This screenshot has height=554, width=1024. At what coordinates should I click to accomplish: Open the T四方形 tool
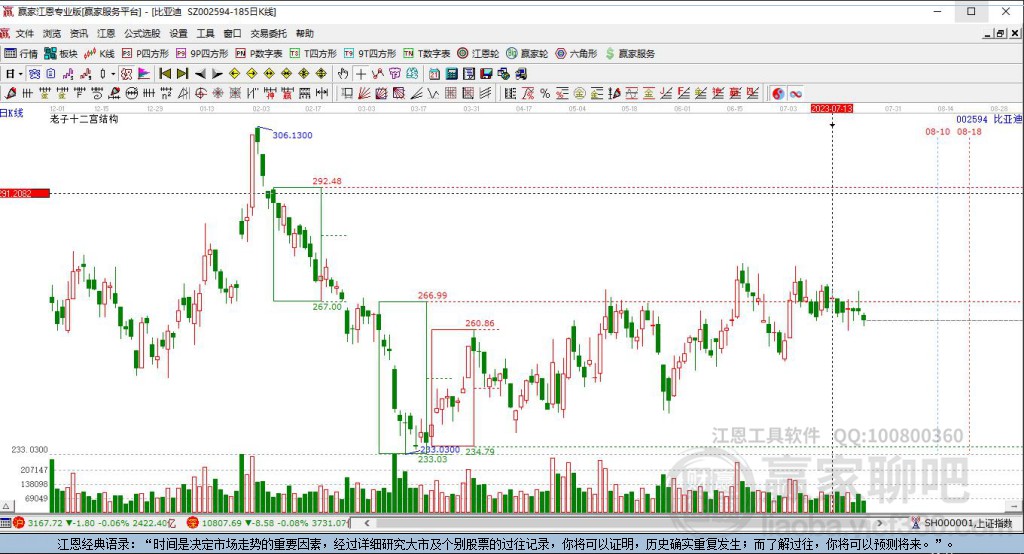coord(312,54)
